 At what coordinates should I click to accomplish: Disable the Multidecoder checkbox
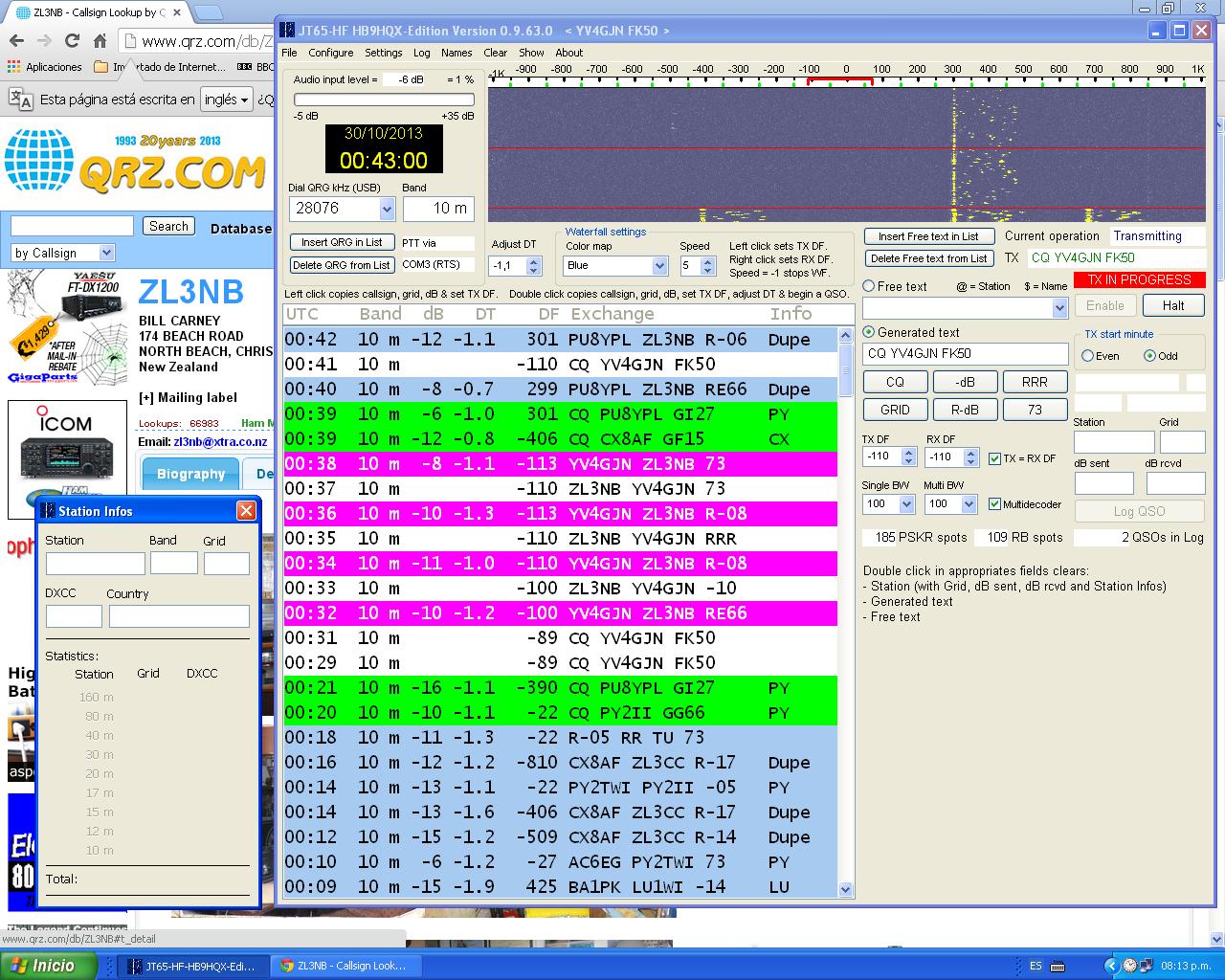(993, 502)
